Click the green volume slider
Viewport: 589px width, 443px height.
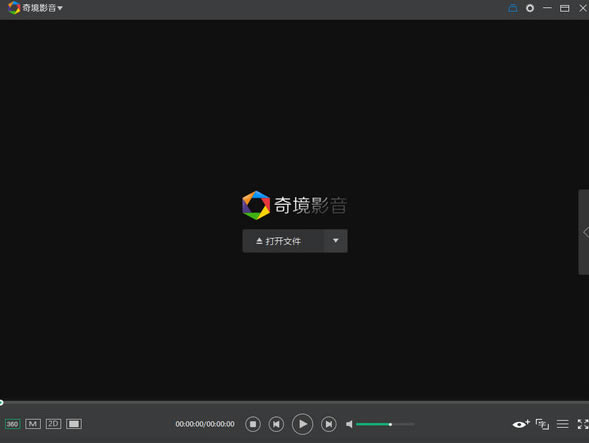[385, 424]
